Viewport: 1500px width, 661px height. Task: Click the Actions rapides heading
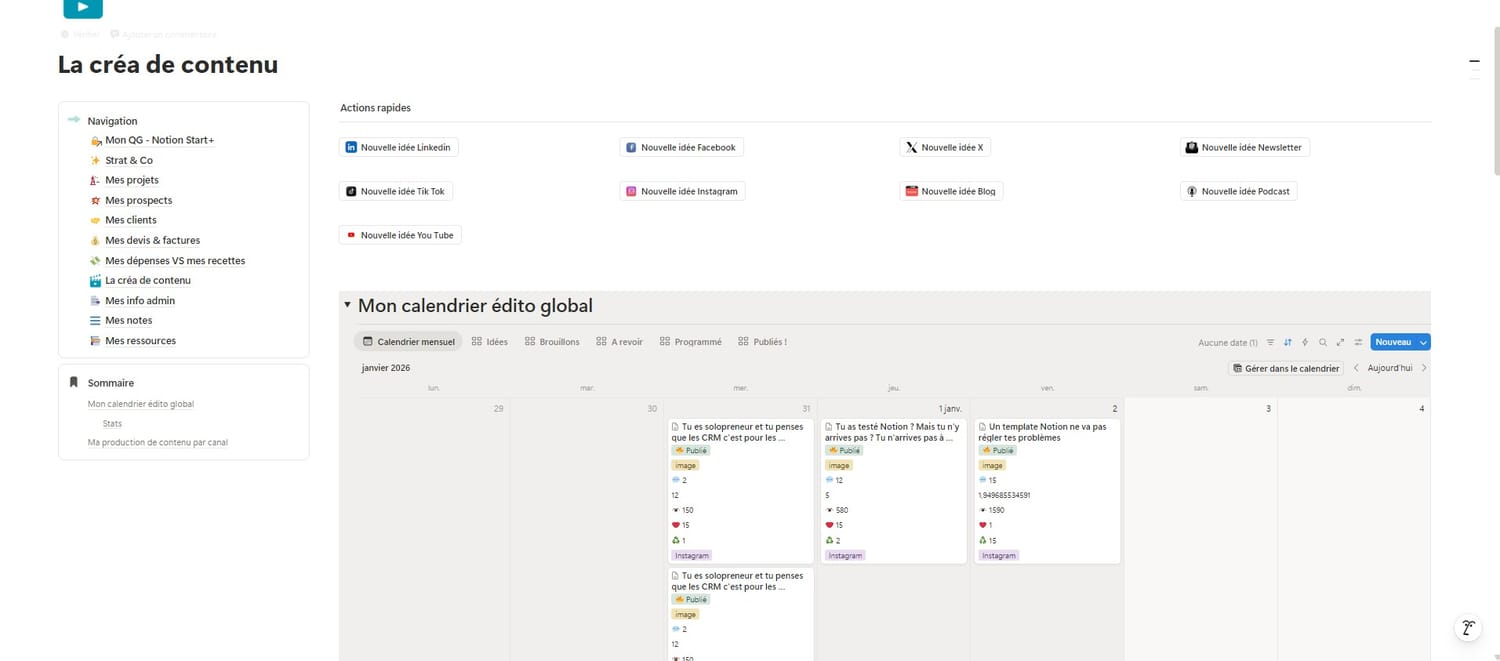coord(375,108)
